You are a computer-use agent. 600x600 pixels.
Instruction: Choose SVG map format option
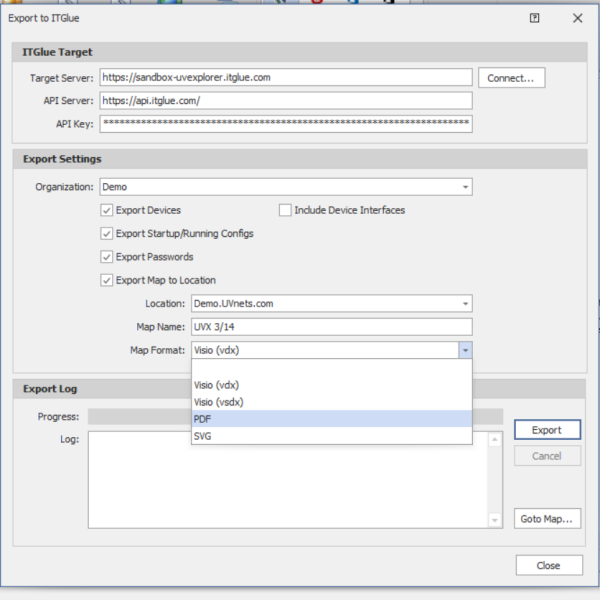[x=332, y=436]
